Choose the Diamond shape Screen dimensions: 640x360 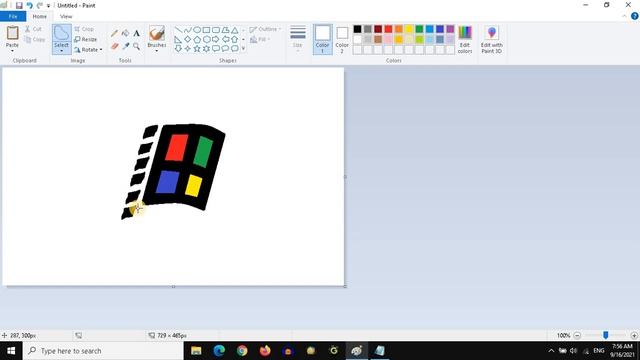click(x=188, y=40)
